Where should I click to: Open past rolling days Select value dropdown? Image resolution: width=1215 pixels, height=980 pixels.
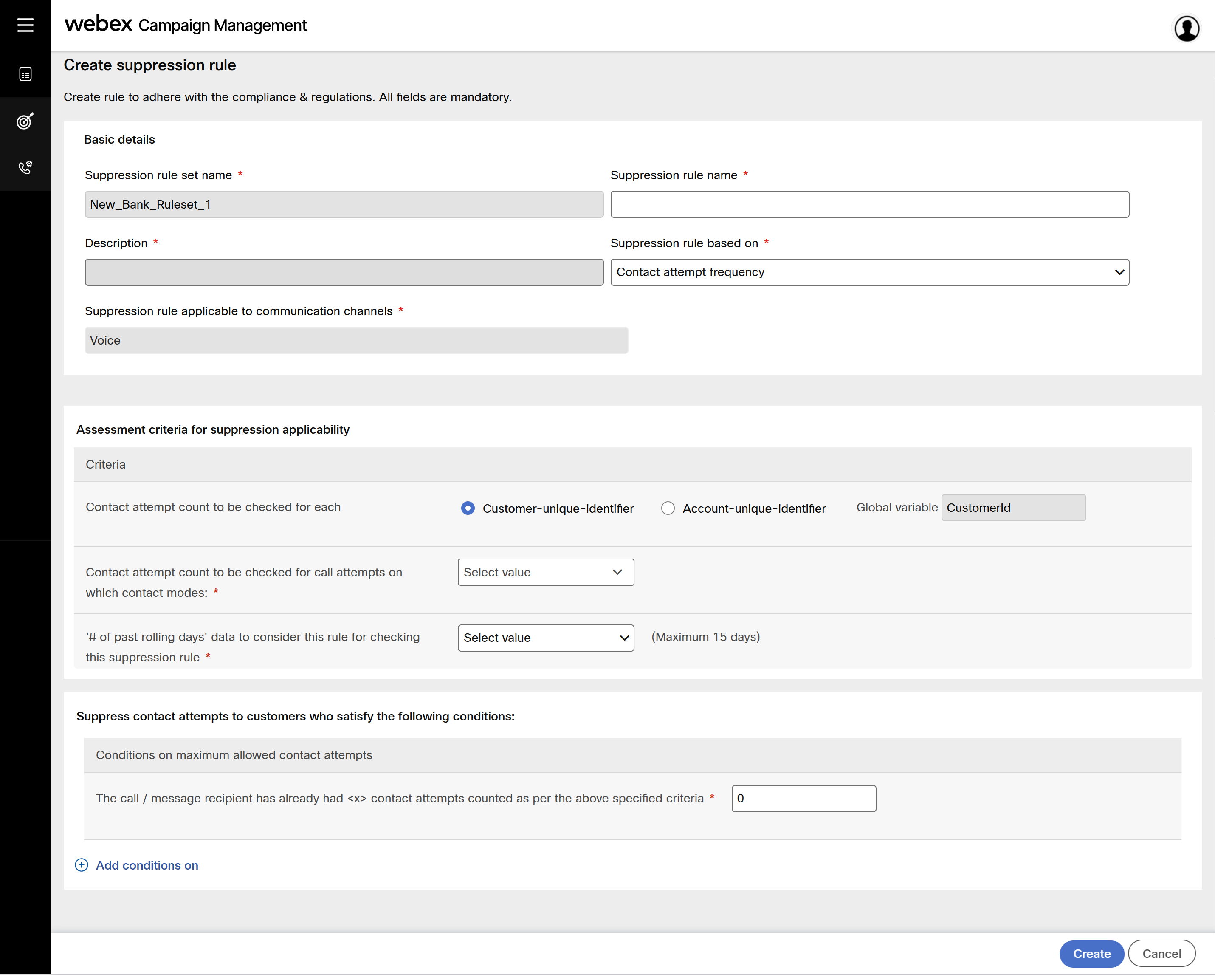click(545, 638)
